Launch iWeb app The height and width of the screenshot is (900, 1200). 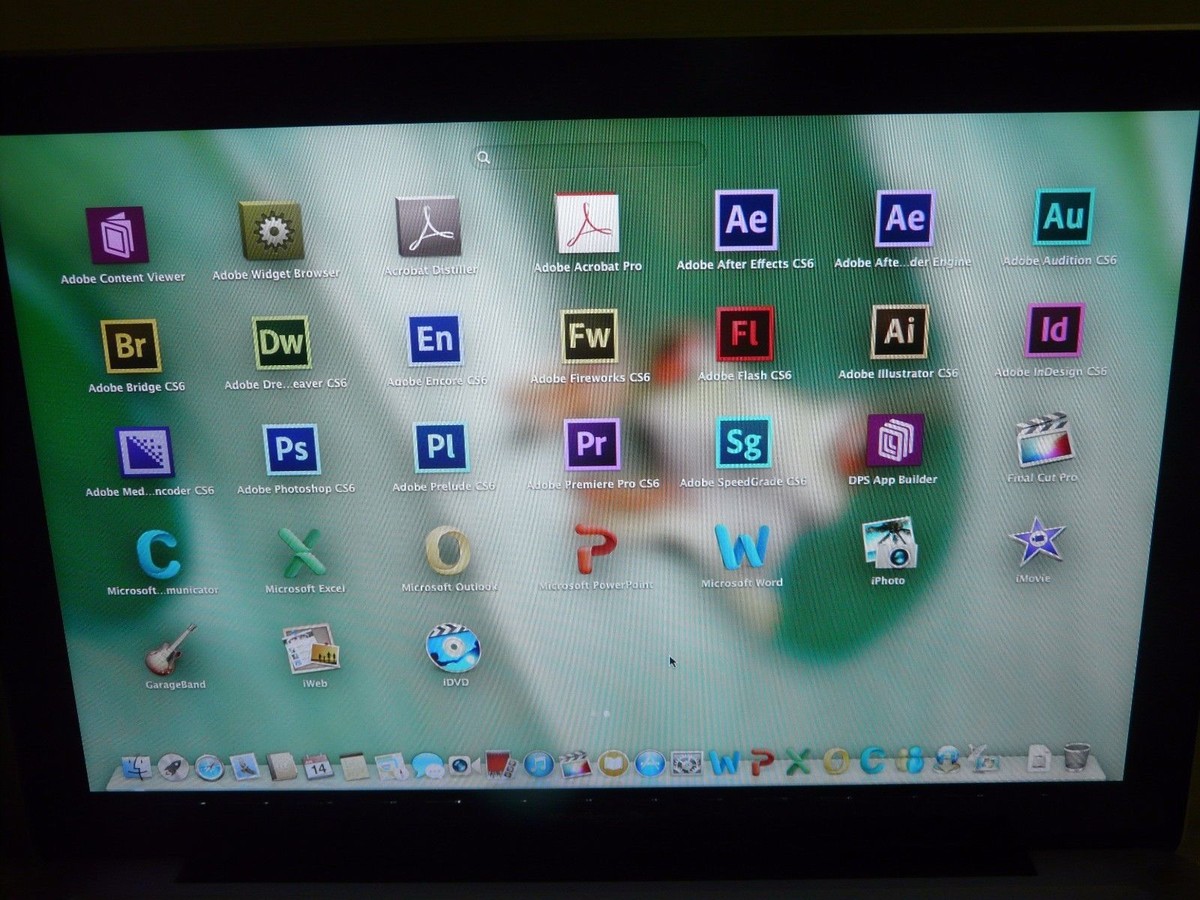pyautogui.click(x=311, y=649)
